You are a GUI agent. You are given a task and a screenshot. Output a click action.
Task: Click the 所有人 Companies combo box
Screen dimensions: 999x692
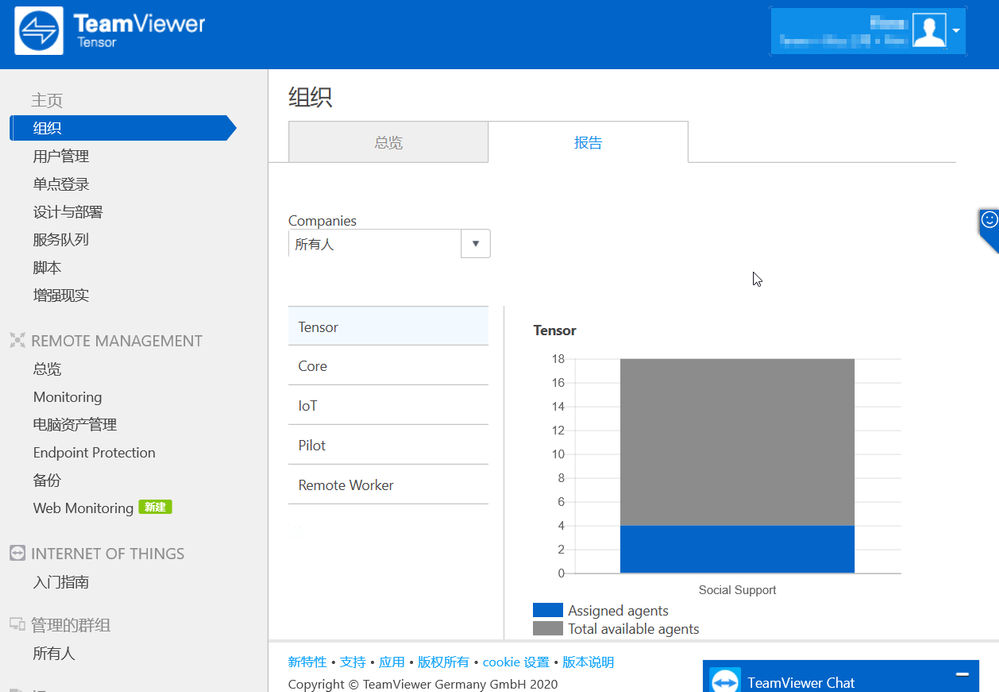pyautogui.click(x=389, y=243)
